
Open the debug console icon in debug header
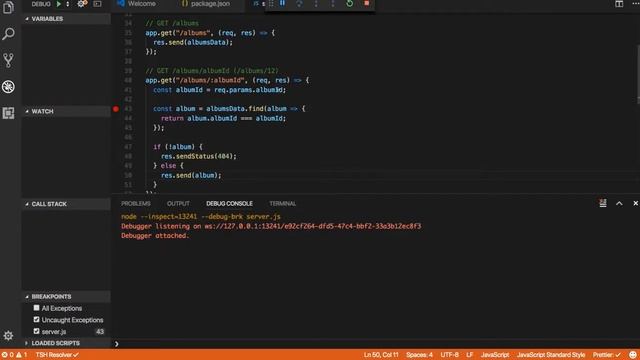tap(97, 4)
